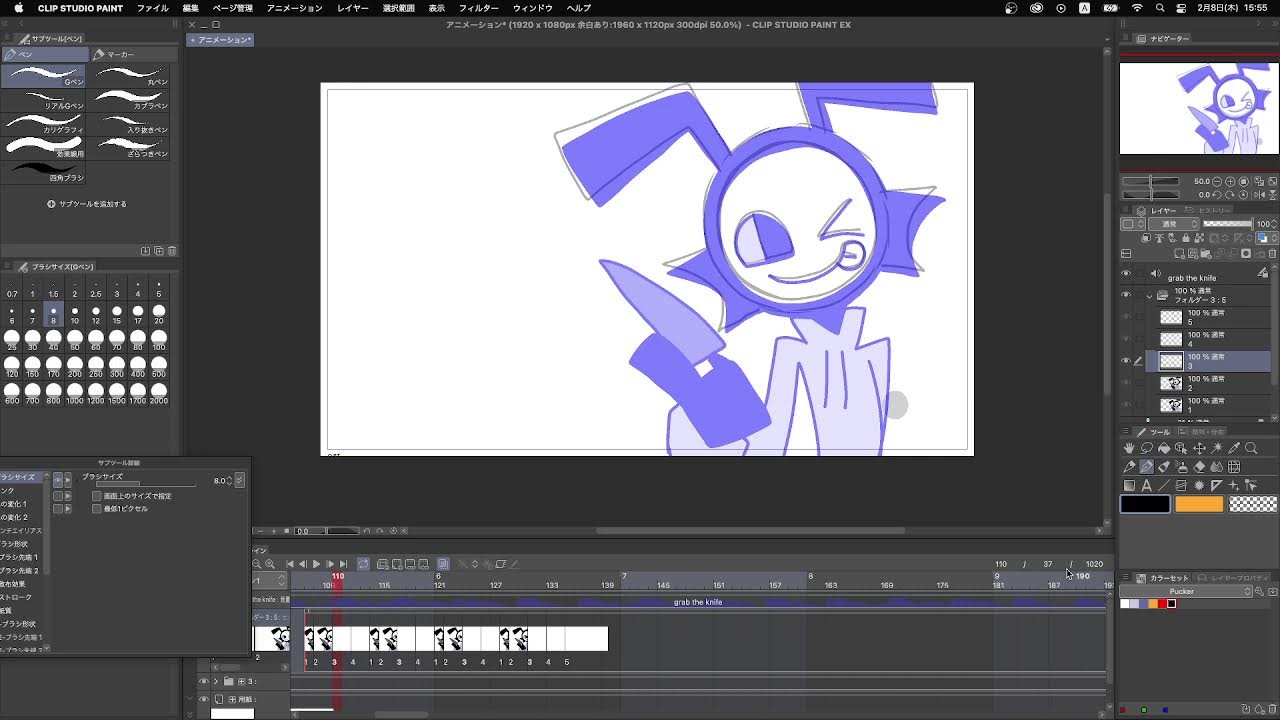Enable specify by size on screen checkbox

(x=96, y=496)
